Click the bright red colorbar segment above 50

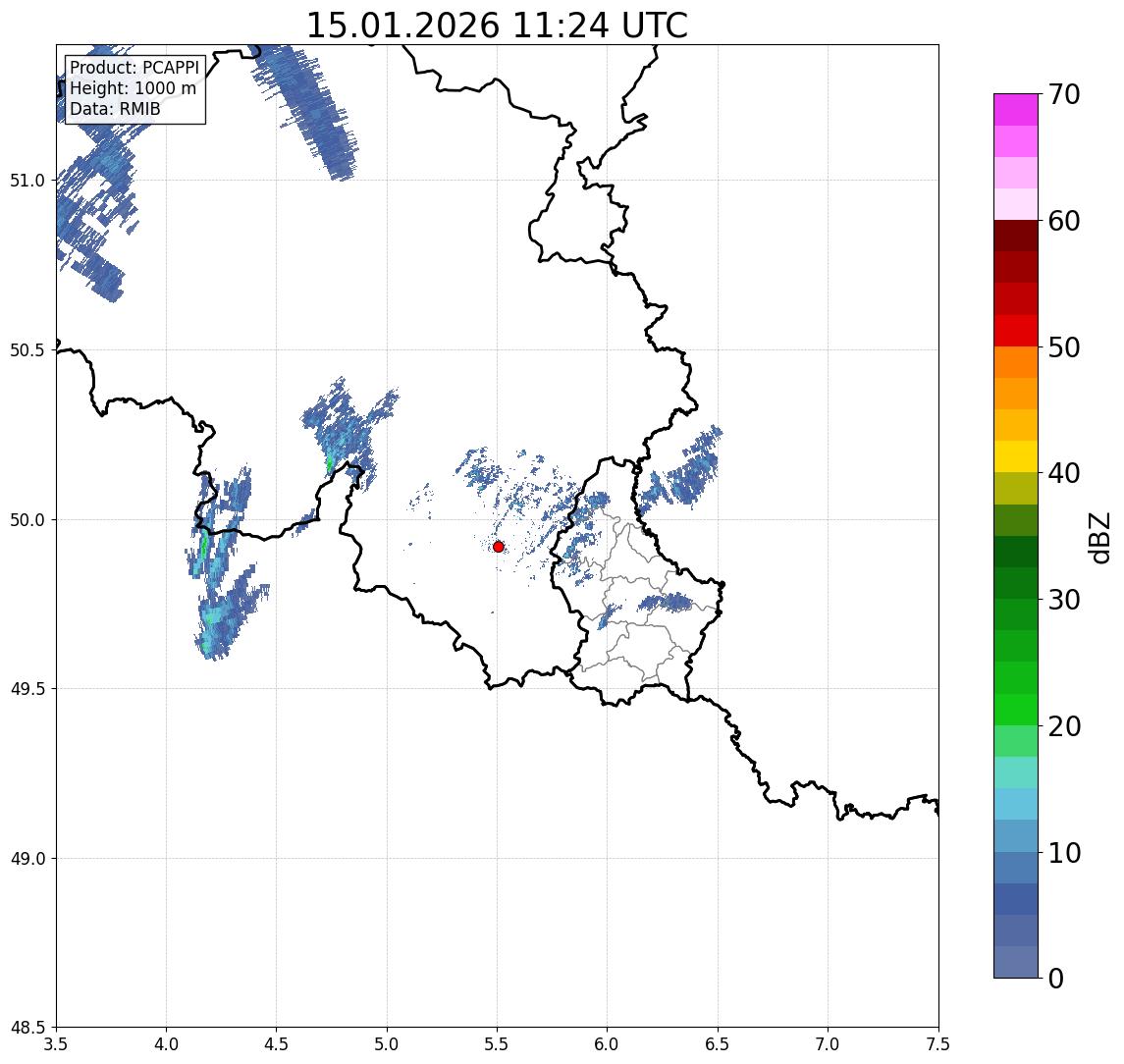point(1016,331)
